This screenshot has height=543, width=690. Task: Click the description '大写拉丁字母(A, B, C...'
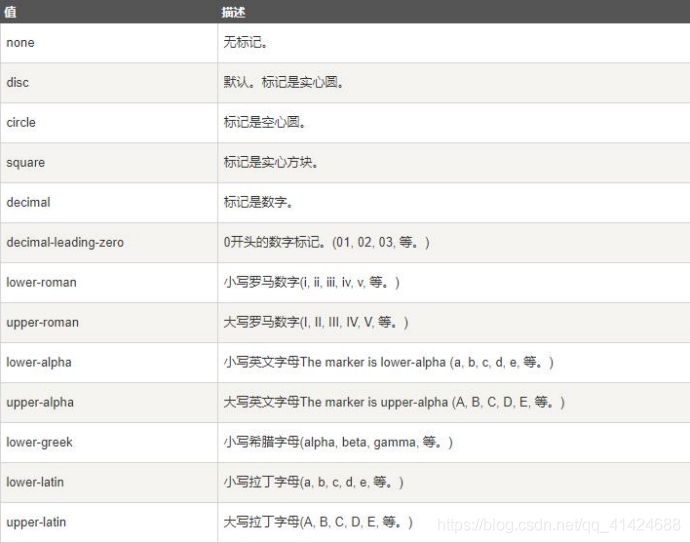pos(318,522)
